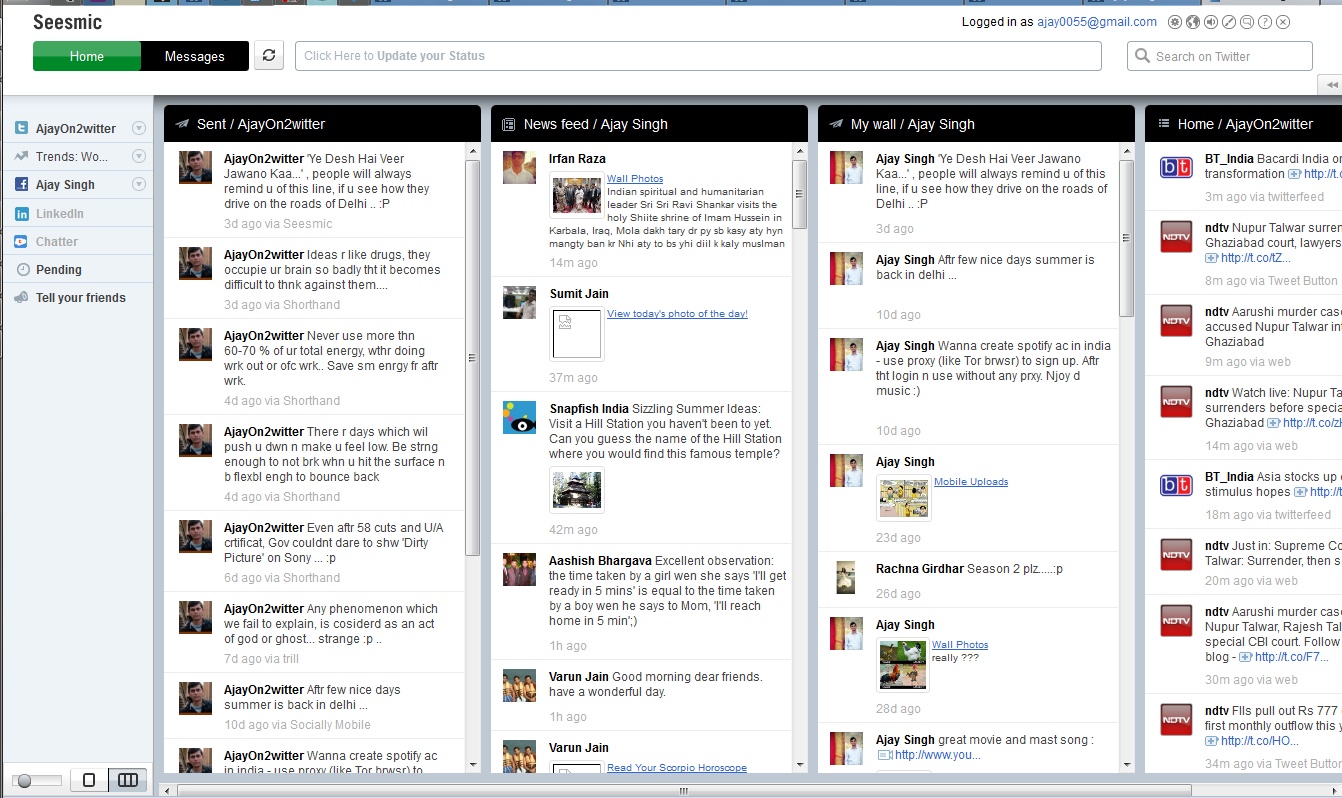Viewport: 1342px width, 798px height.
Task: Open the comic thumbnail under Mobile Uploads
Action: [x=904, y=498]
